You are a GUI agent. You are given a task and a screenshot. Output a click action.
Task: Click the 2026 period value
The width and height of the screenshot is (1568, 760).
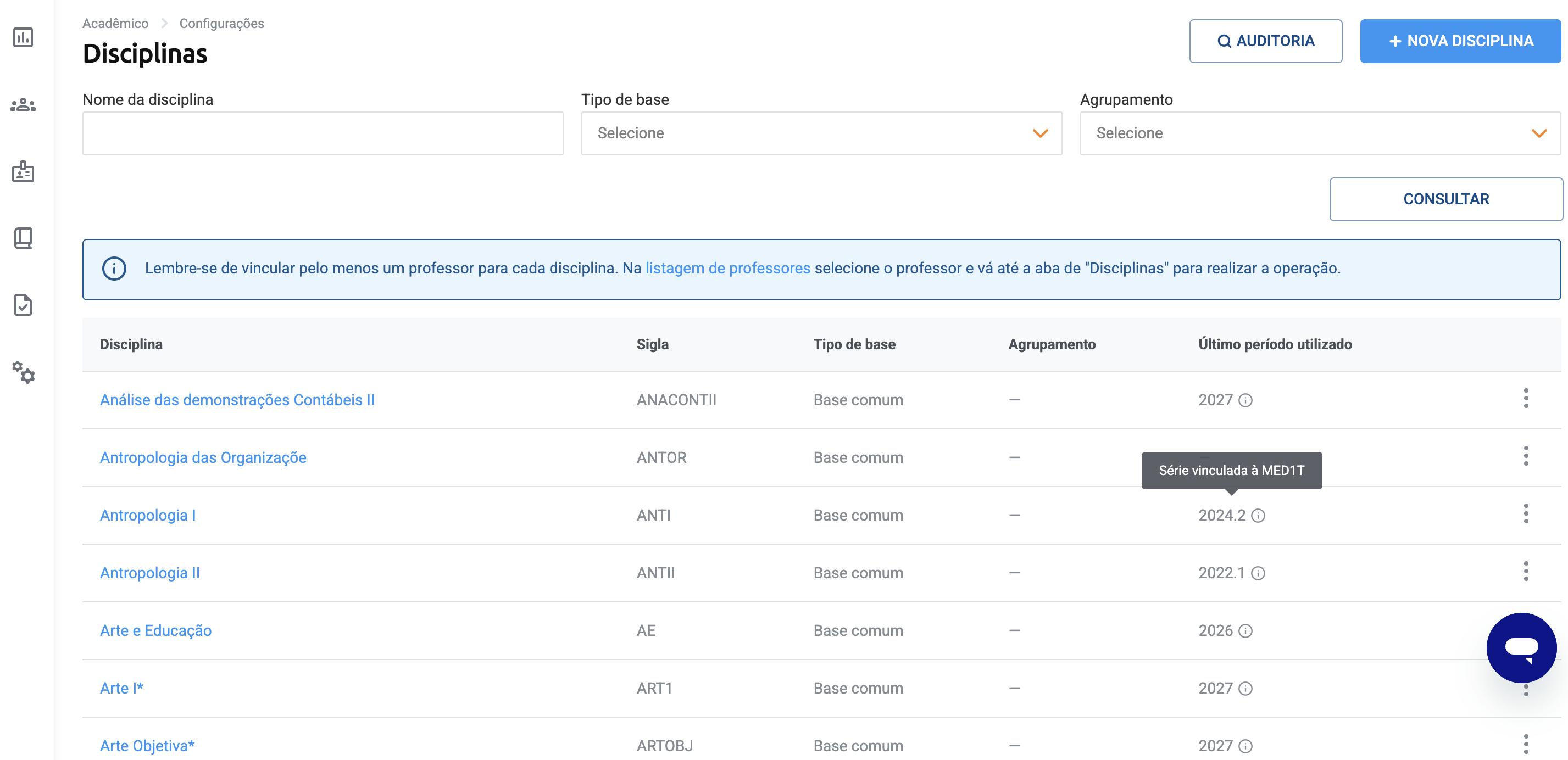(x=1216, y=631)
